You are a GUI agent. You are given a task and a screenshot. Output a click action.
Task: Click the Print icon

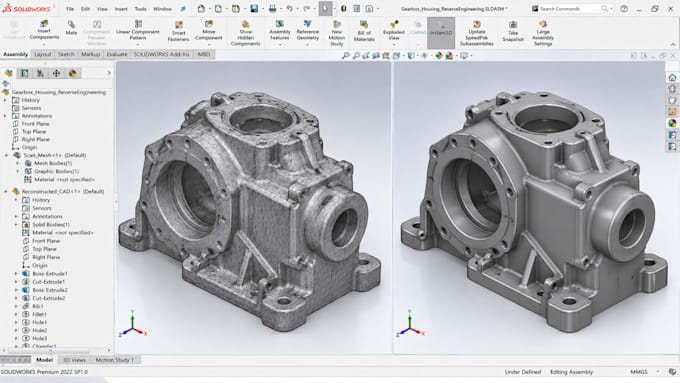coord(272,8)
